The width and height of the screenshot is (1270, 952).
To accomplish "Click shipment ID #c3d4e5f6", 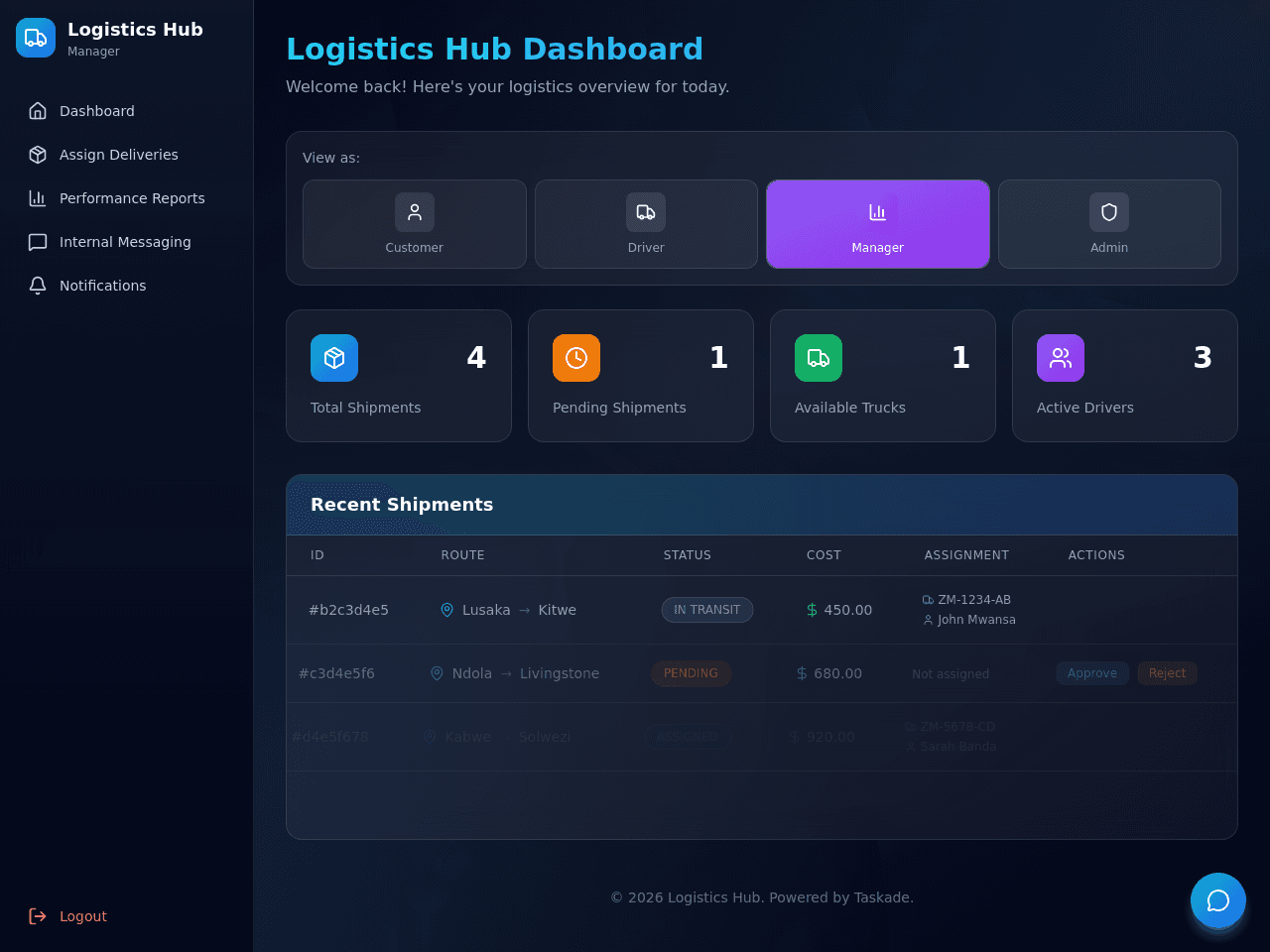I will pyautogui.click(x=337, y=673).
